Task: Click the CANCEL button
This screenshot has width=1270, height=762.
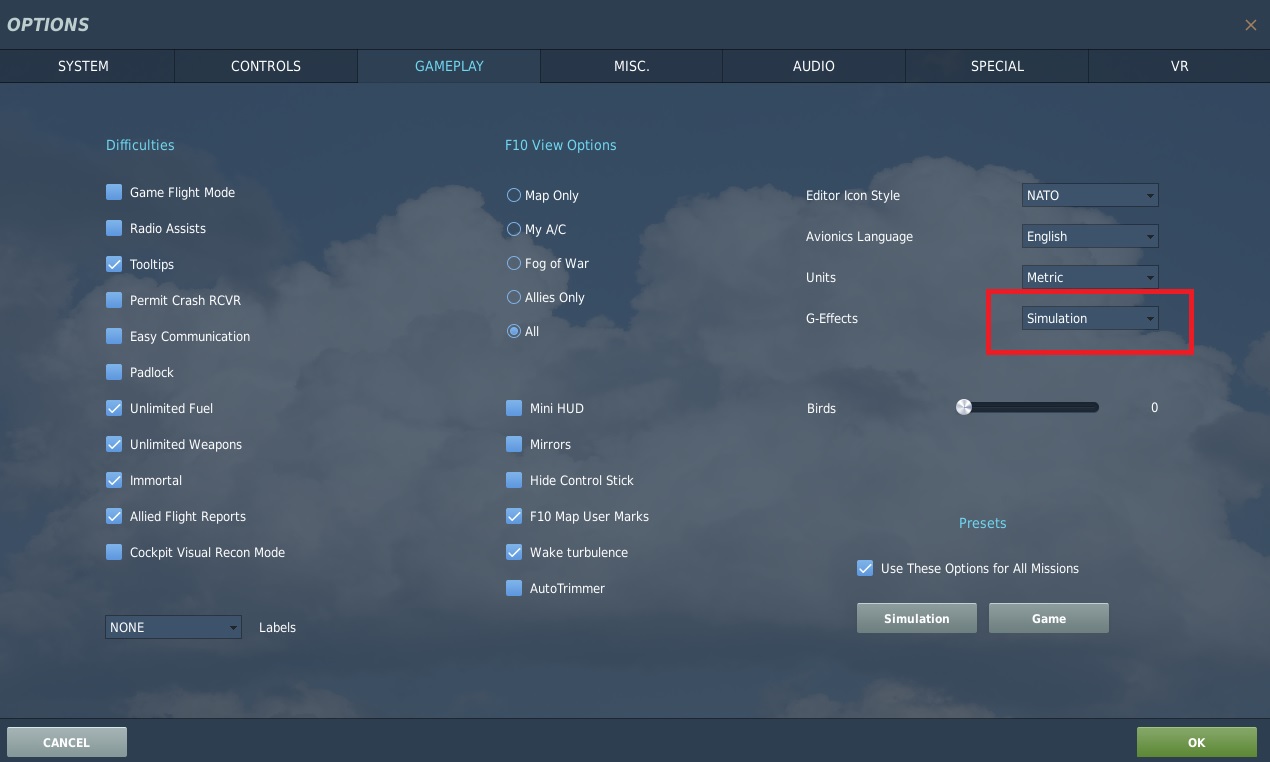Action: (67, 742)
